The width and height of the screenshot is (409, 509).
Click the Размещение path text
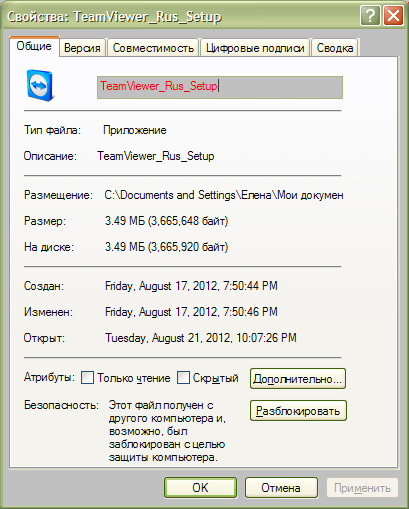point(224,195)
